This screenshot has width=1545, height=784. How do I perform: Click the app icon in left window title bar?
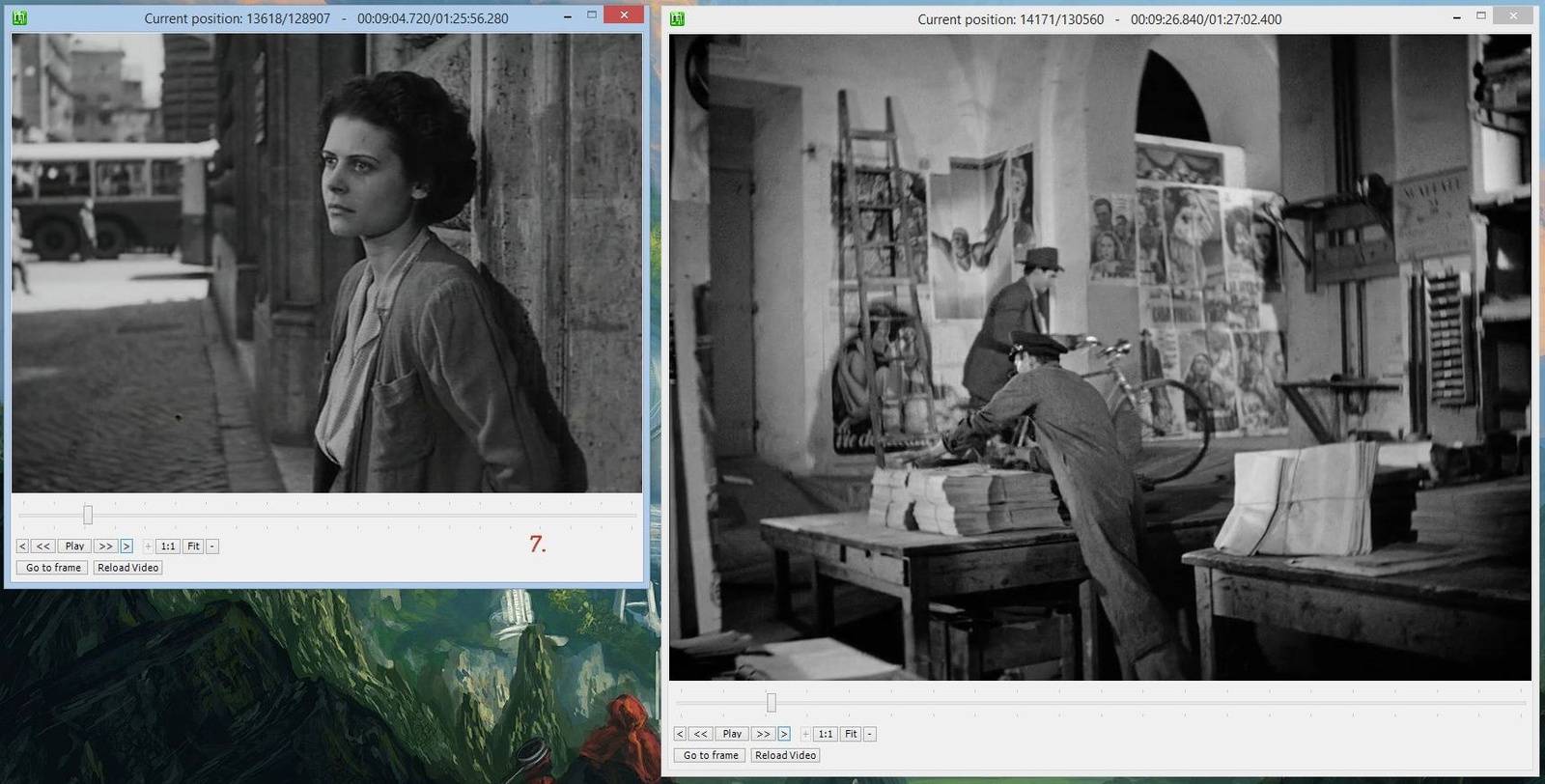(x=19, y=17)
